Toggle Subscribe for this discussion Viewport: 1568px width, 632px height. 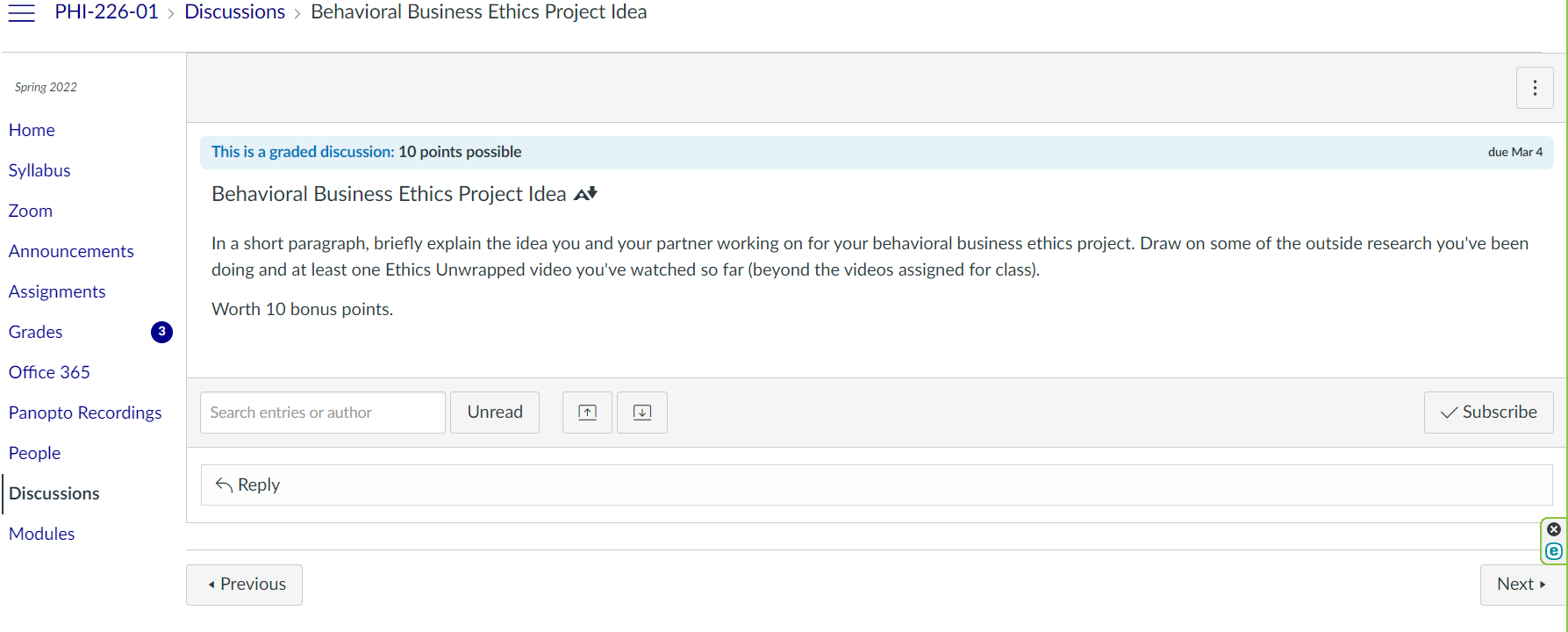[1488, 413]
